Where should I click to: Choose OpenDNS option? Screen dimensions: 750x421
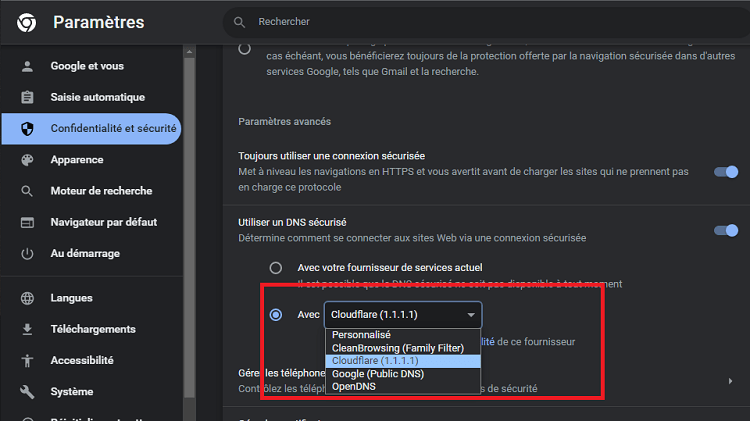403,387
